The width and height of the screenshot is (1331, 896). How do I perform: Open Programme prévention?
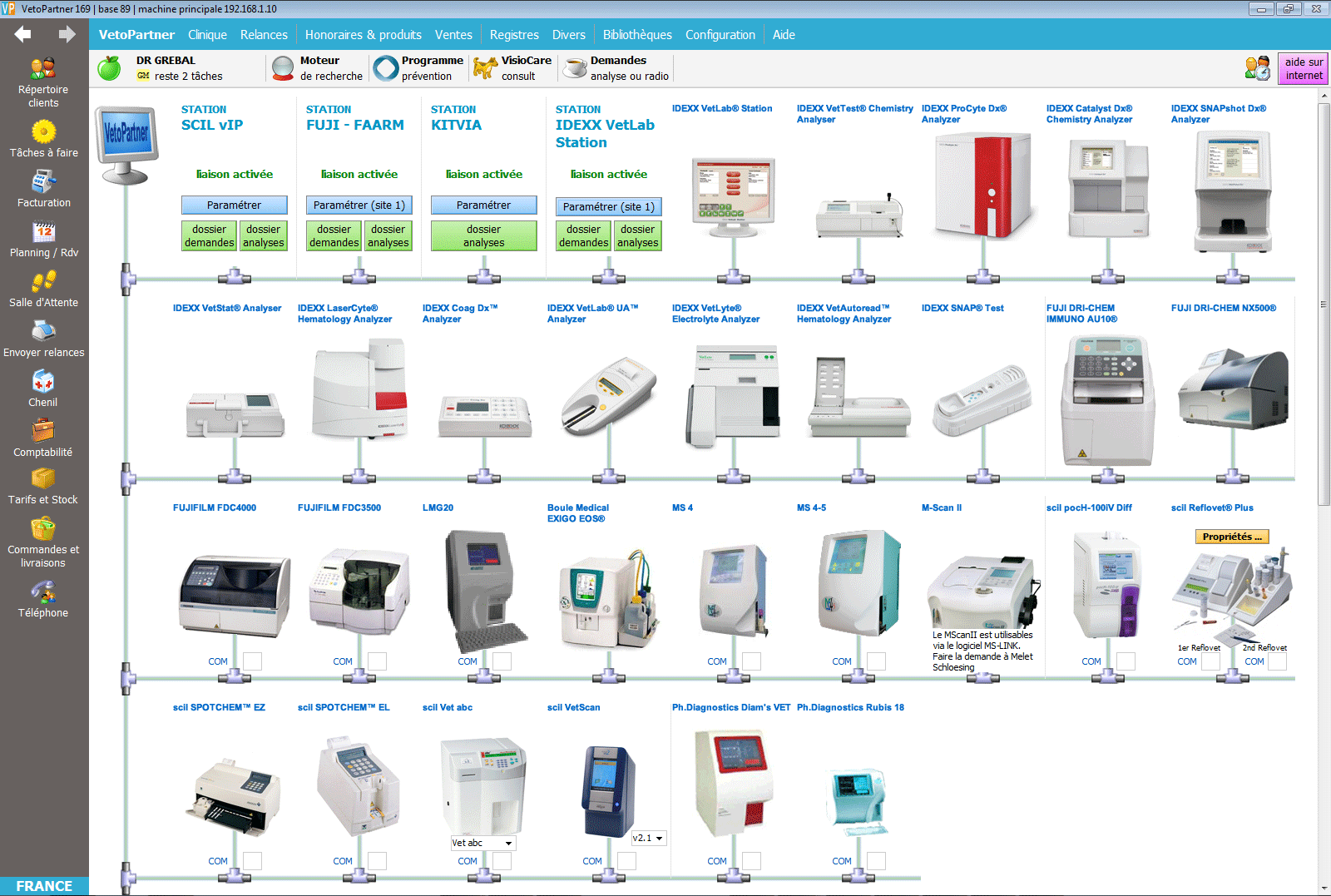[x=419, y=68]
